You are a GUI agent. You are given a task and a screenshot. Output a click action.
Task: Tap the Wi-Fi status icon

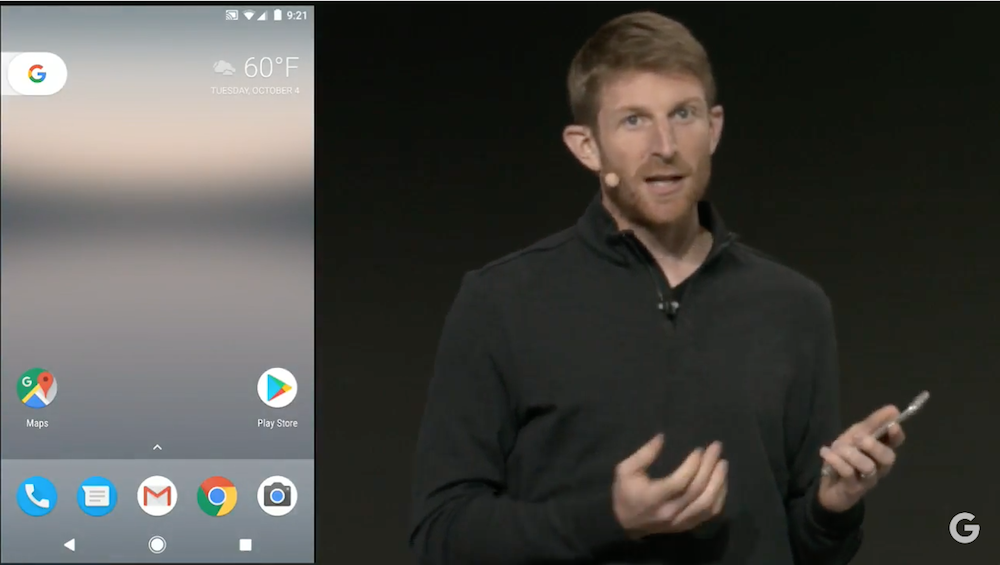[249, 15]
